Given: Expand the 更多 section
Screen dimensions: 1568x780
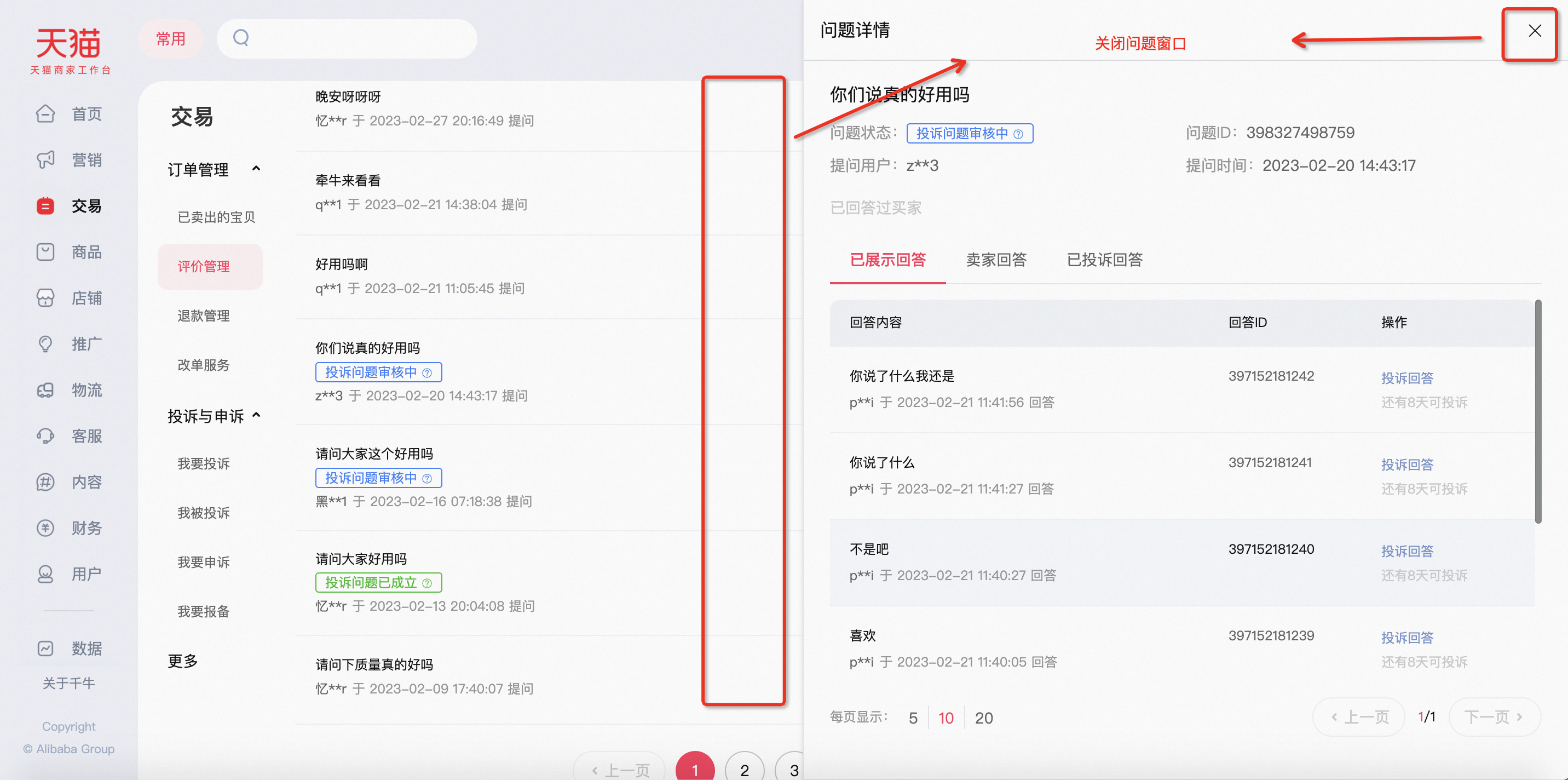Looking at the screenshot, I should pyautogui.click(x=183, y=661).
